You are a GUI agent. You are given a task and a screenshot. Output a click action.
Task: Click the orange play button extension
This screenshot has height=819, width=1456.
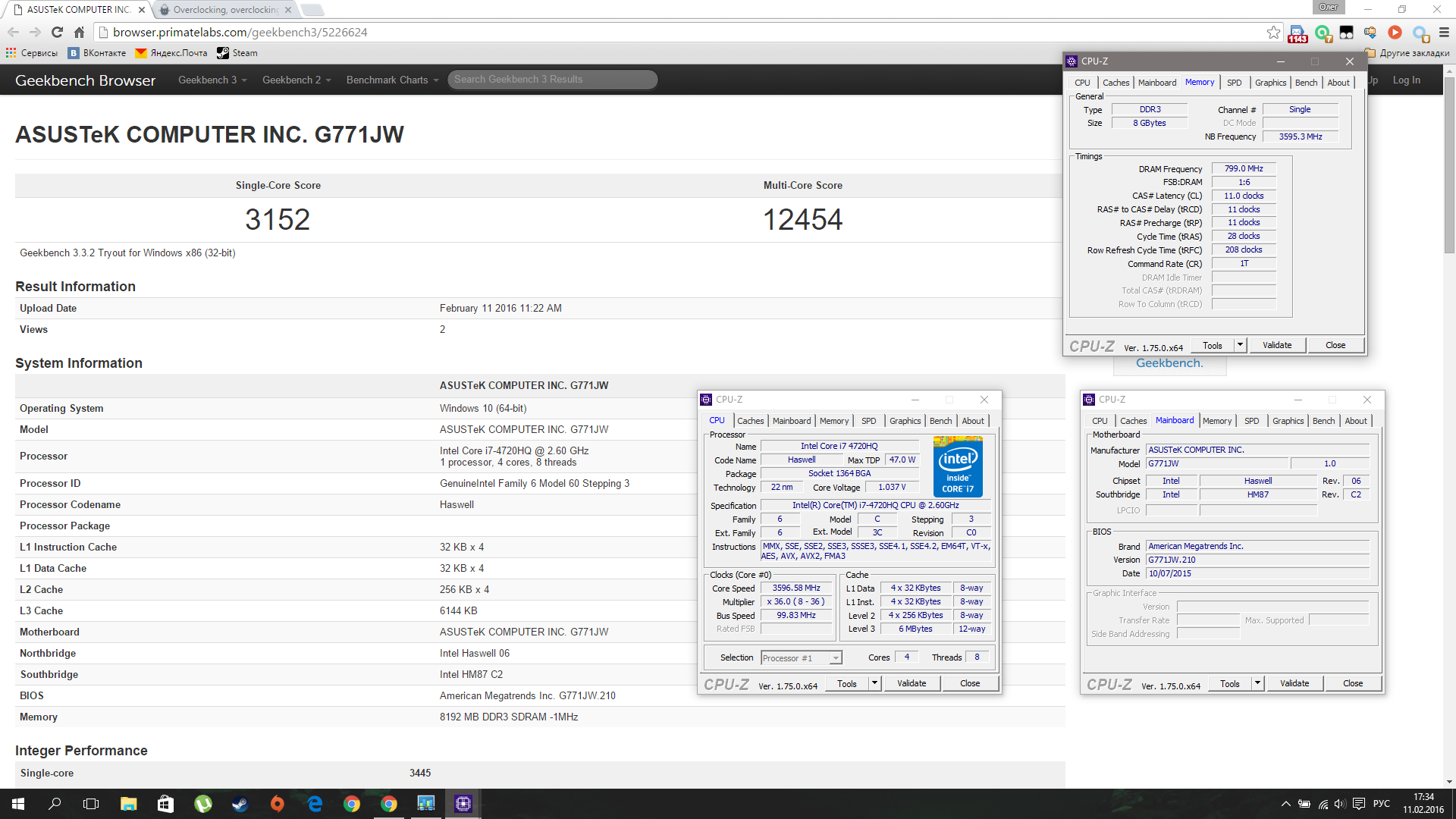point(1395,32)
